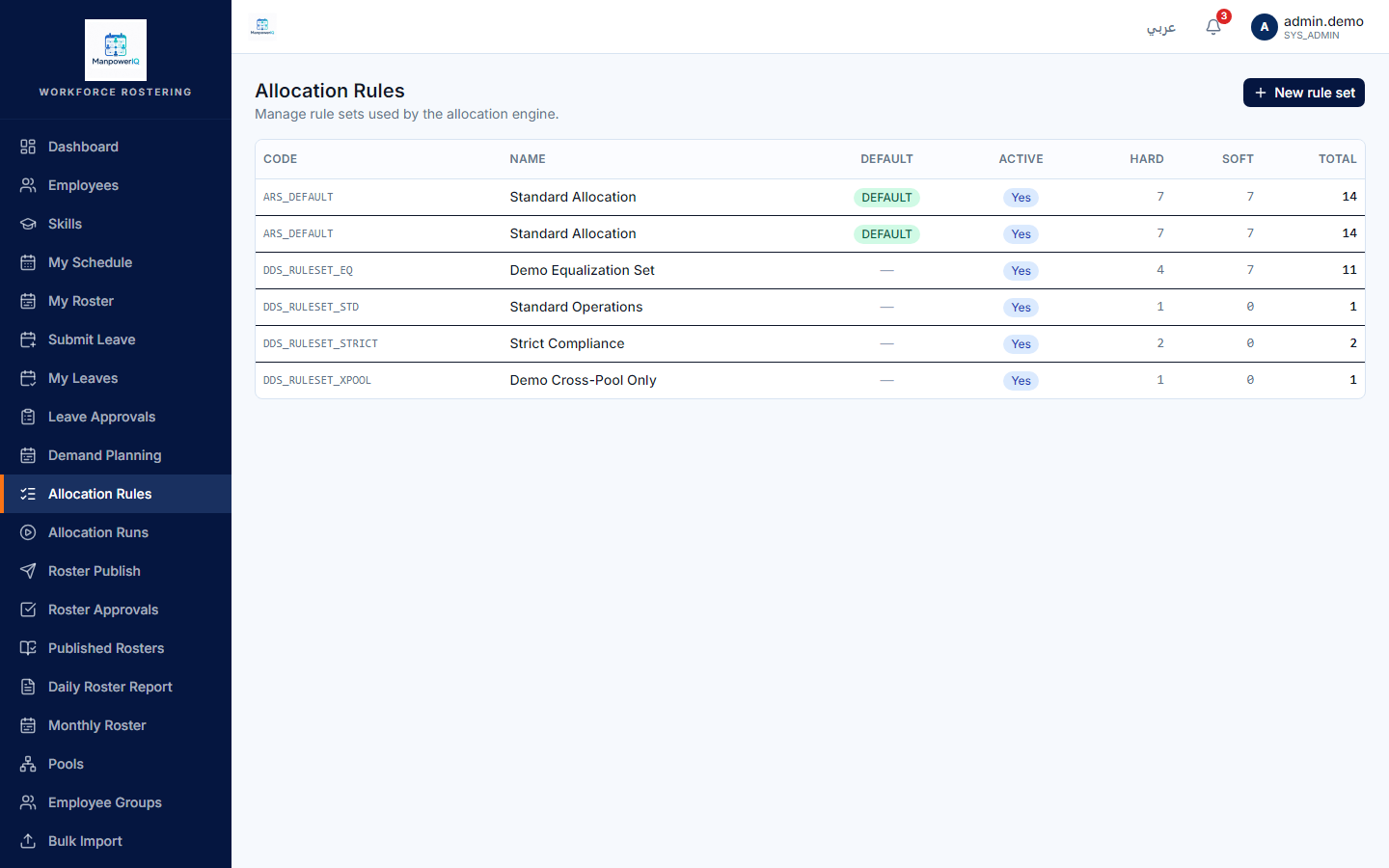Image resolution: width=1389 pixels, height=868 pixels.
Task: Click the Monthly Roster calendar icon
Action: 28,725
